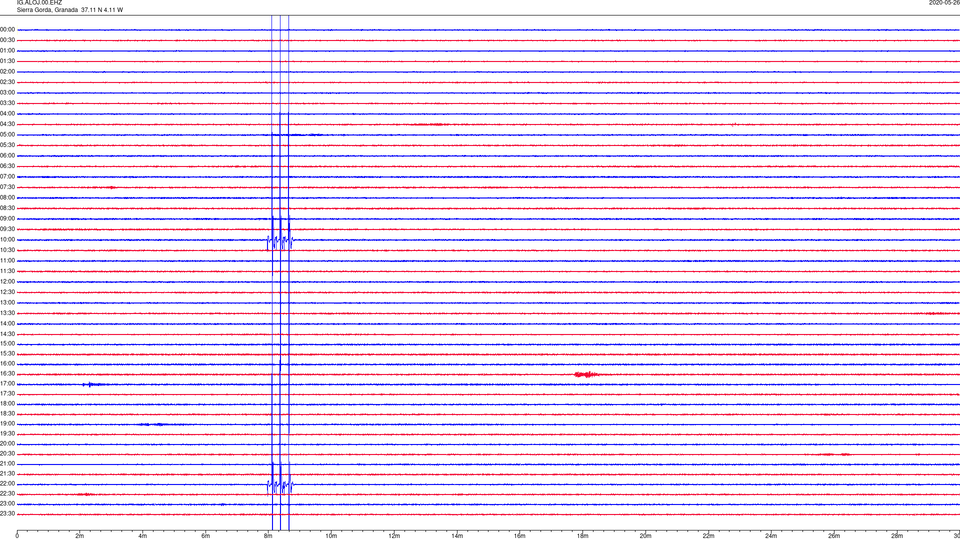Screen dimensions: 960x540
Task: Select the 12:30 trace time label
Action: [7, 292]
